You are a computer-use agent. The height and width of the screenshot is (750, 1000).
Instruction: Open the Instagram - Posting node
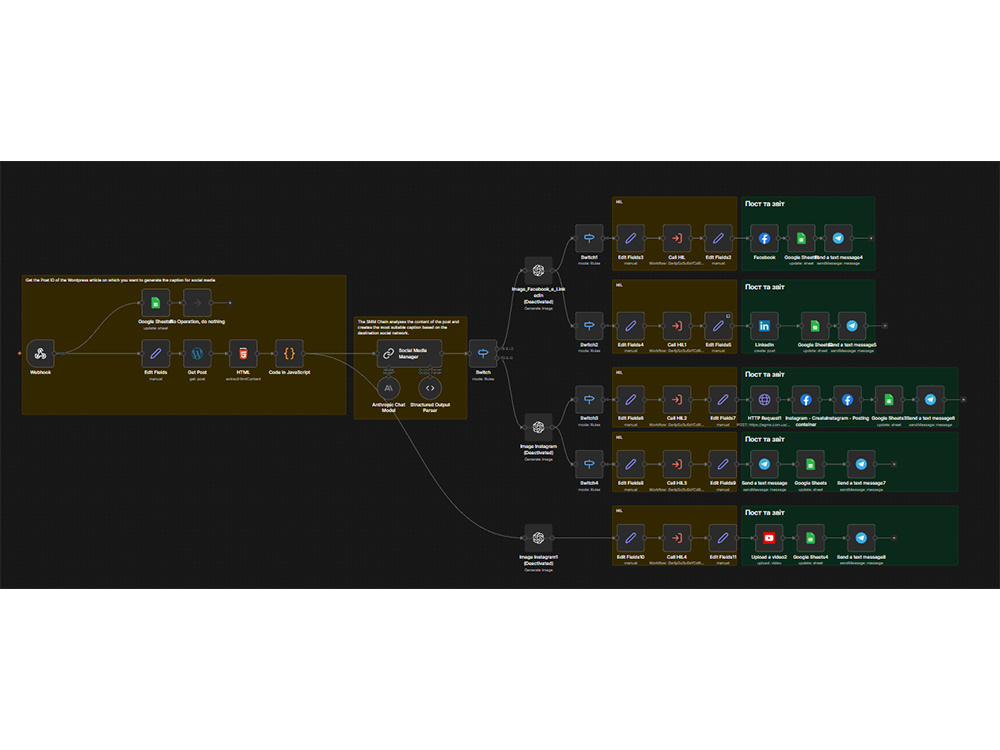(847, 400)
